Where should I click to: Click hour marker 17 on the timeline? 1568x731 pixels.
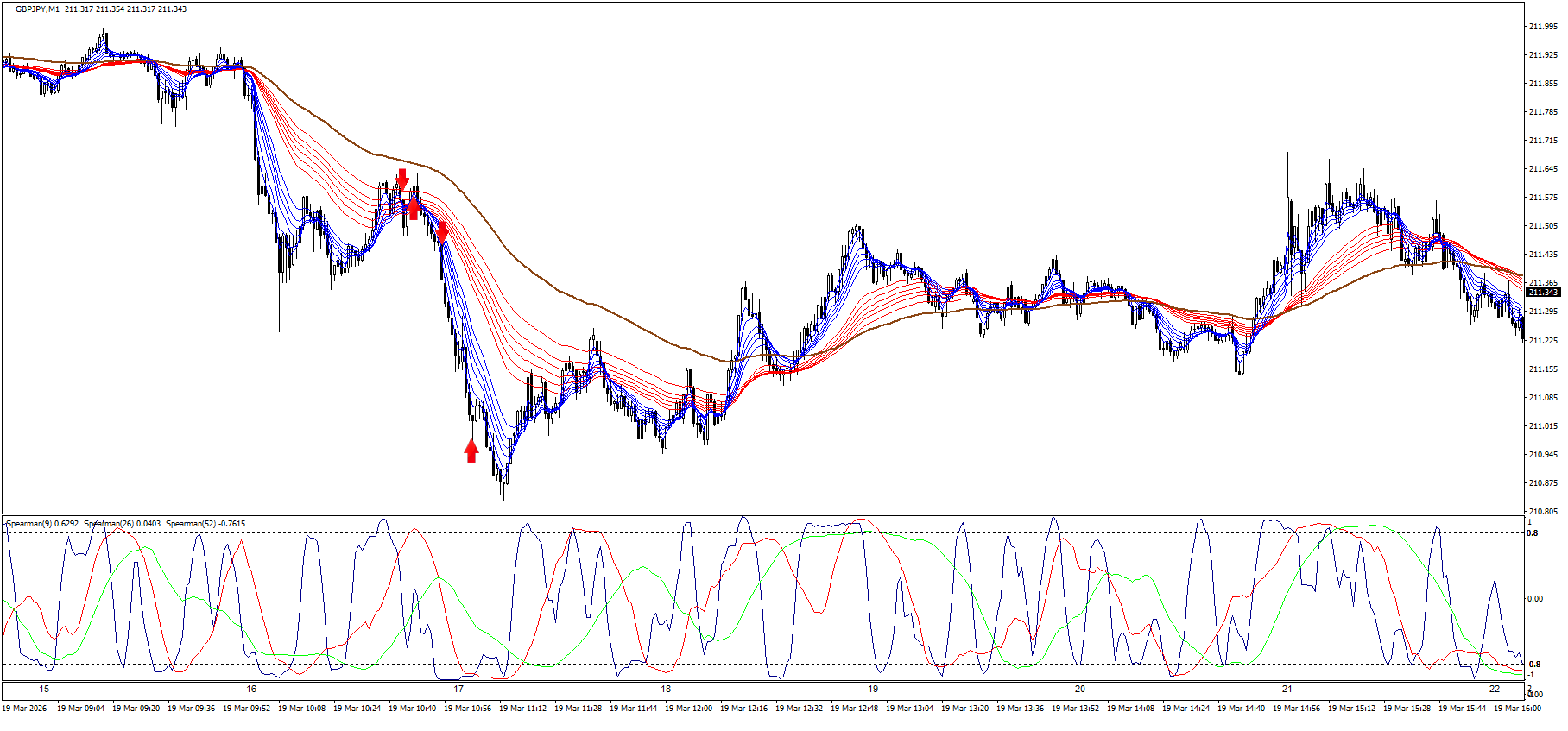click(x=458, y=689)
